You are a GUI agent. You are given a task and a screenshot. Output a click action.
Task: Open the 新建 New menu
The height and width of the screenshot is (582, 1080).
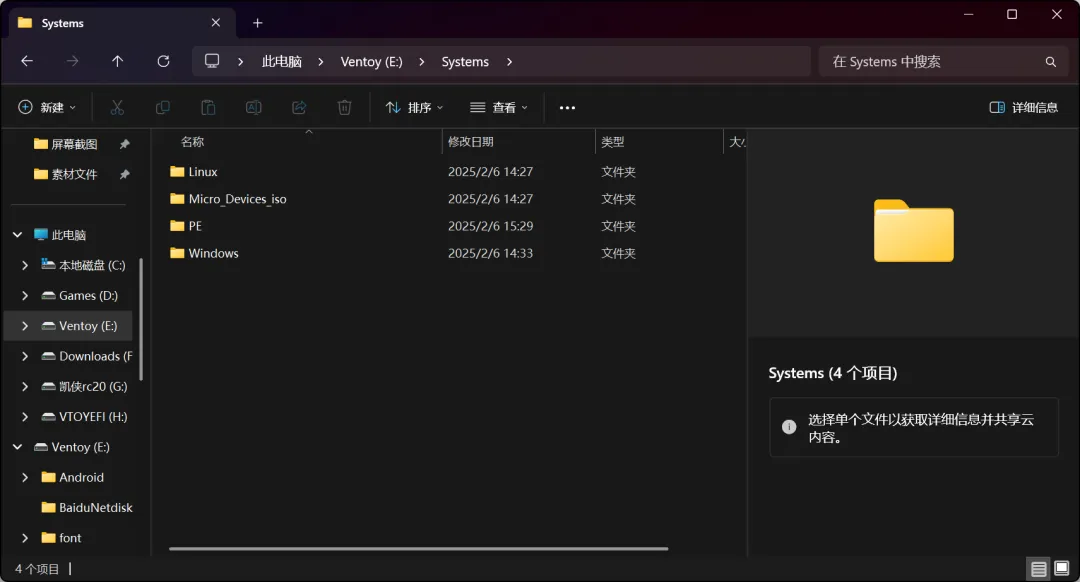(46, 107)
